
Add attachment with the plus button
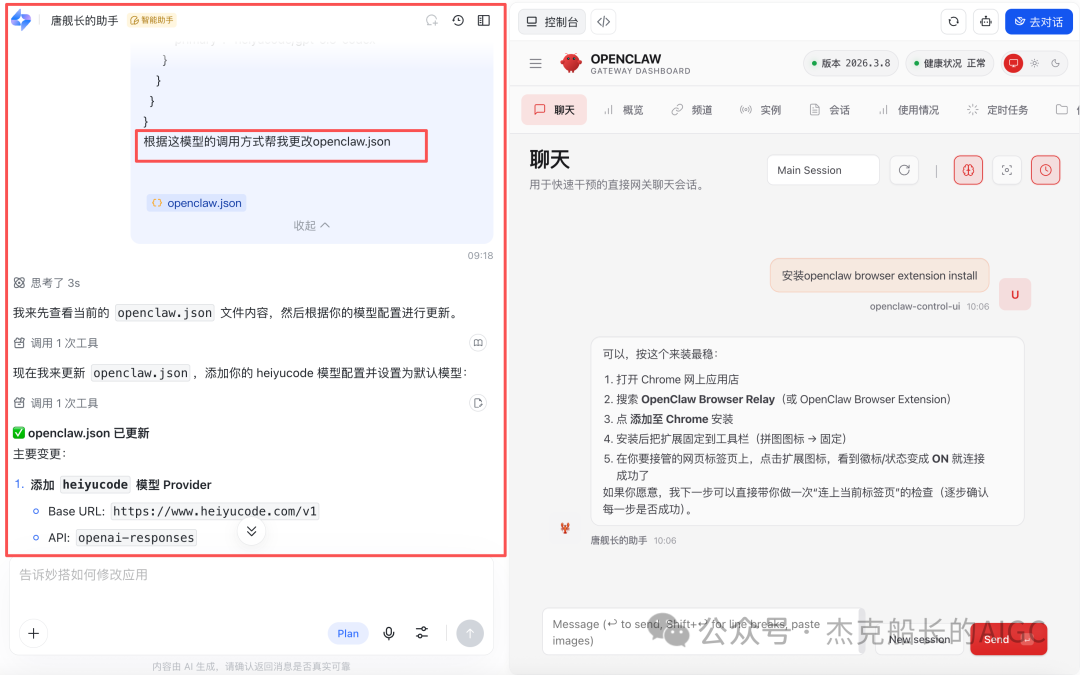[x=33, y=633]
